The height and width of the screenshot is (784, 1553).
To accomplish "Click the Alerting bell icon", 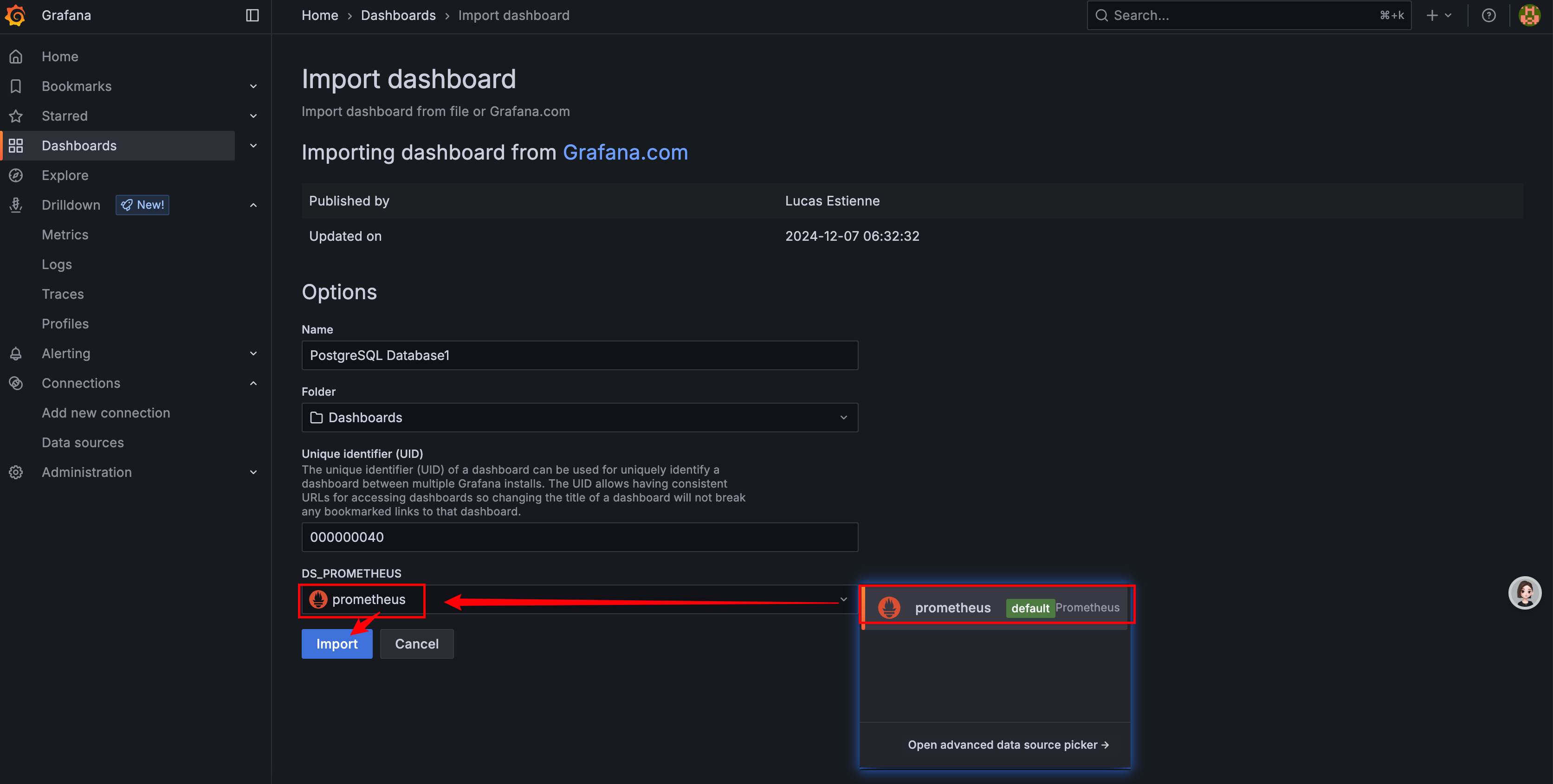I will (16, 354).
